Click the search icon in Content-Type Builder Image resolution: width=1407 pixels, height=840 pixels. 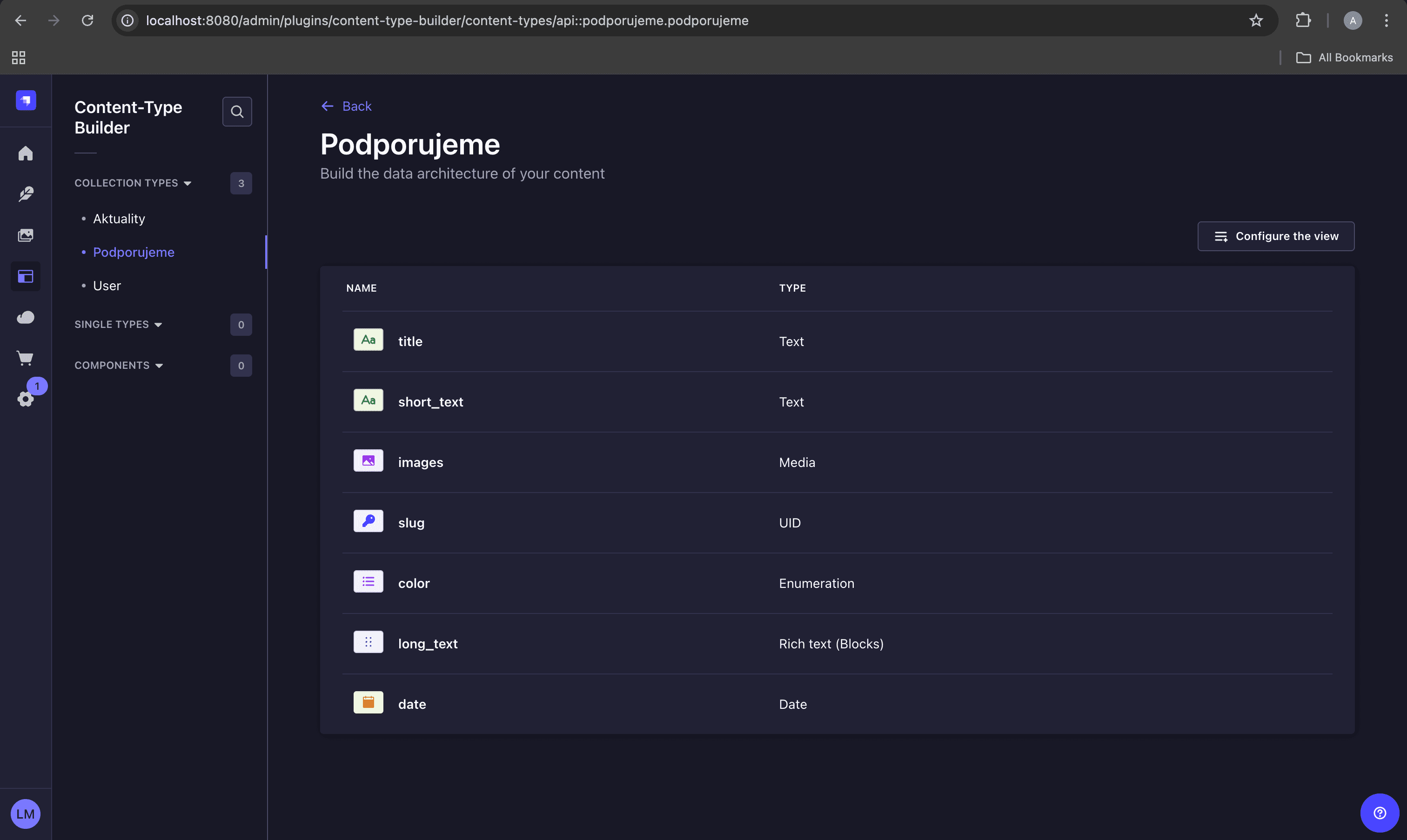237,112
